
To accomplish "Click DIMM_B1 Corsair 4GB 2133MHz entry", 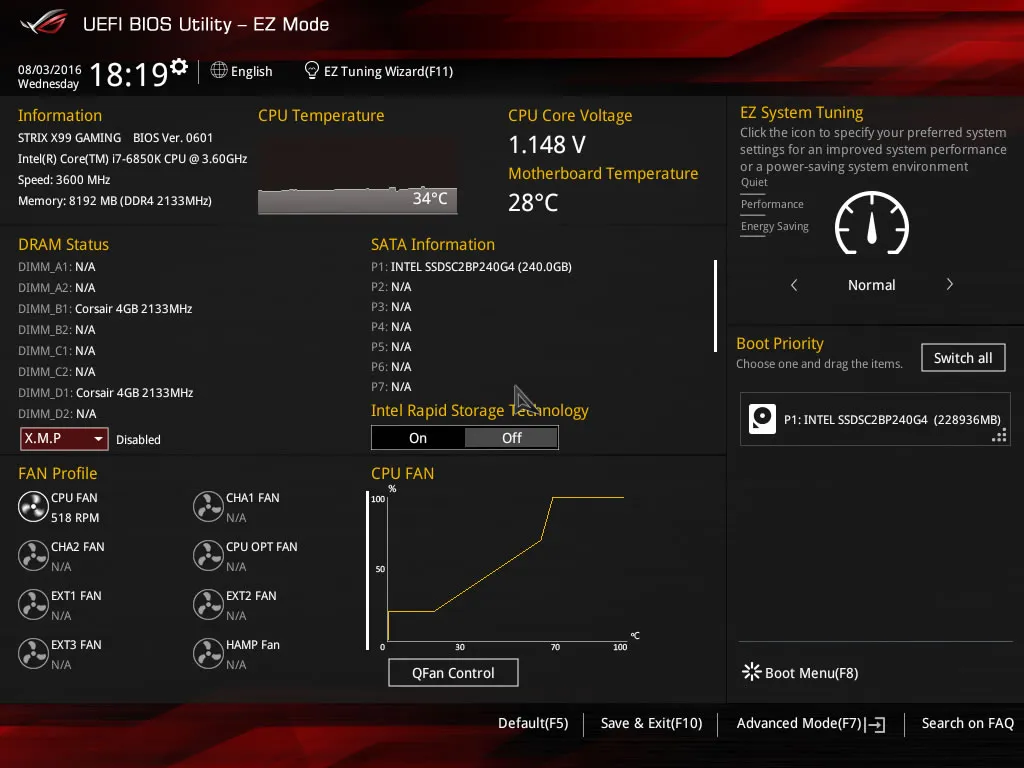I will point(105,309).
